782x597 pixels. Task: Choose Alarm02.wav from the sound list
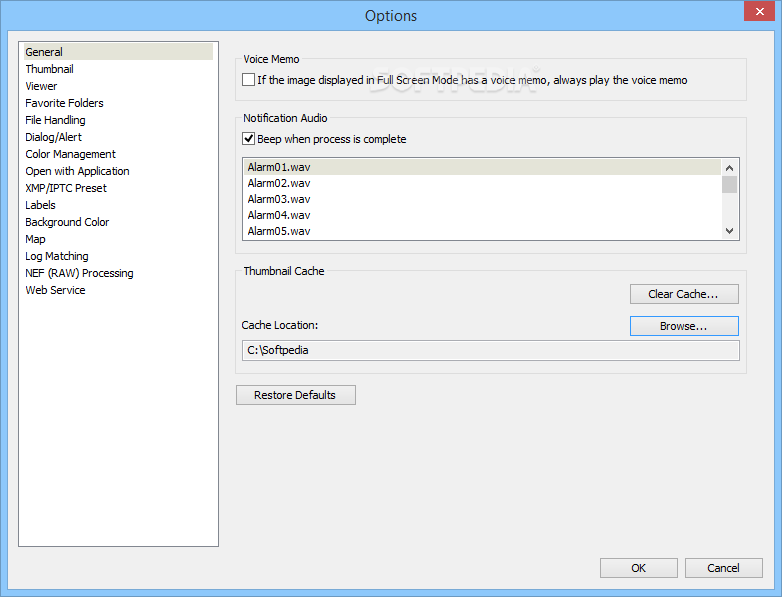[x=482, y=183]
